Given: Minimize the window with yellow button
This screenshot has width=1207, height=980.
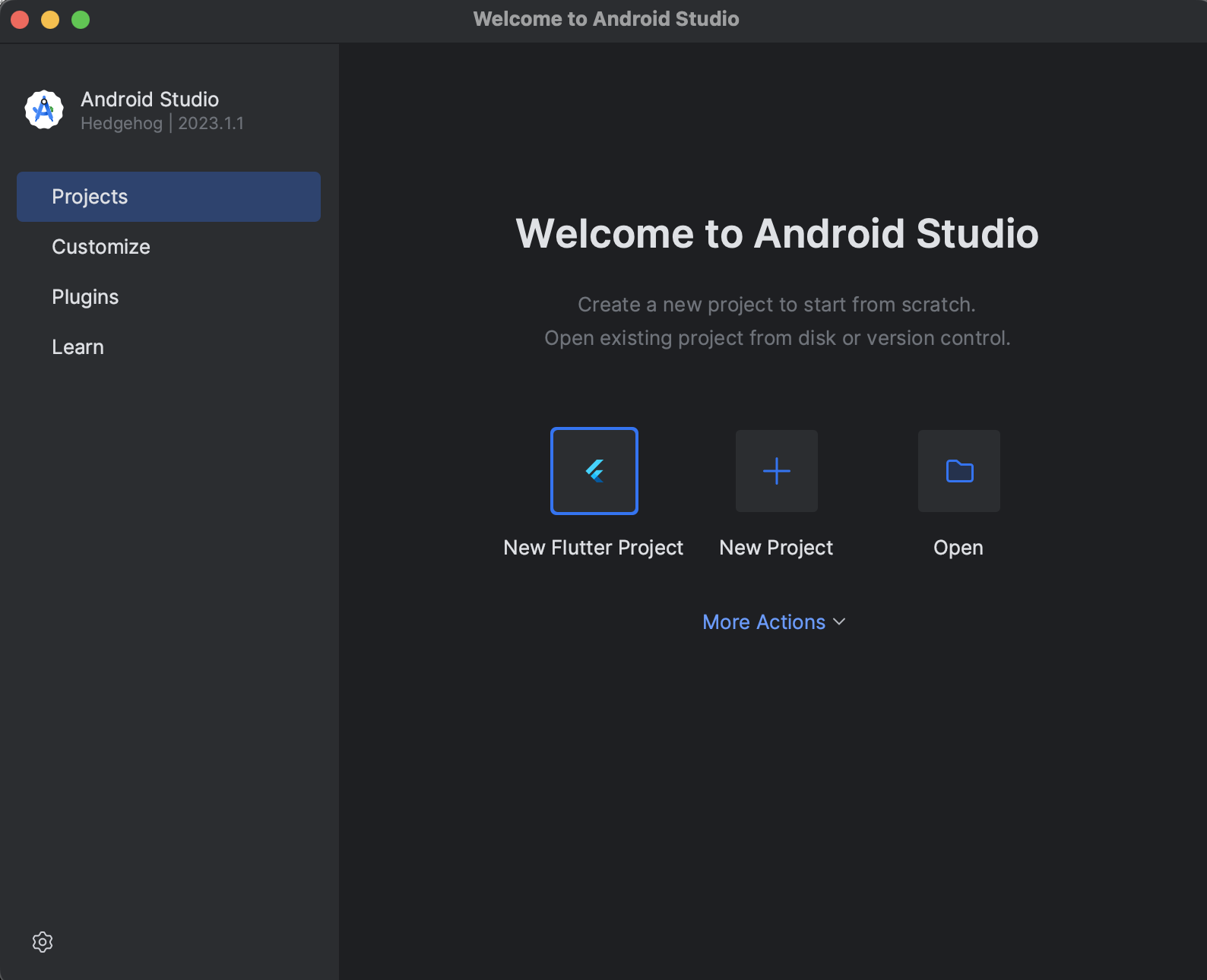Looking at the screenshot, I should 50,20.
